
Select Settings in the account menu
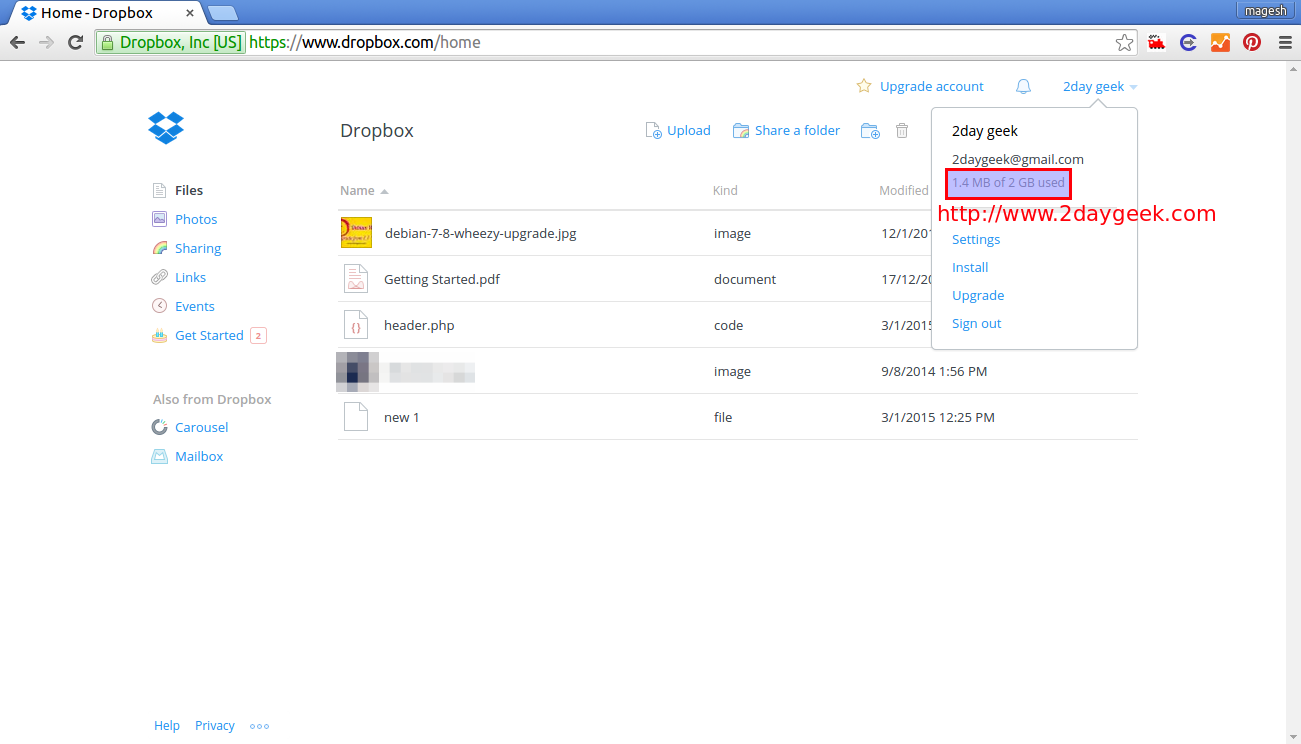click(976, 239)
